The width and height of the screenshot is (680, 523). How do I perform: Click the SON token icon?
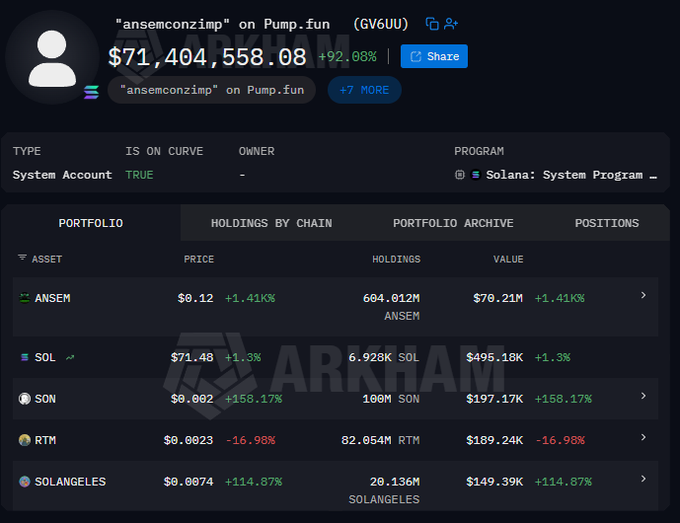(x=25, y=399)
